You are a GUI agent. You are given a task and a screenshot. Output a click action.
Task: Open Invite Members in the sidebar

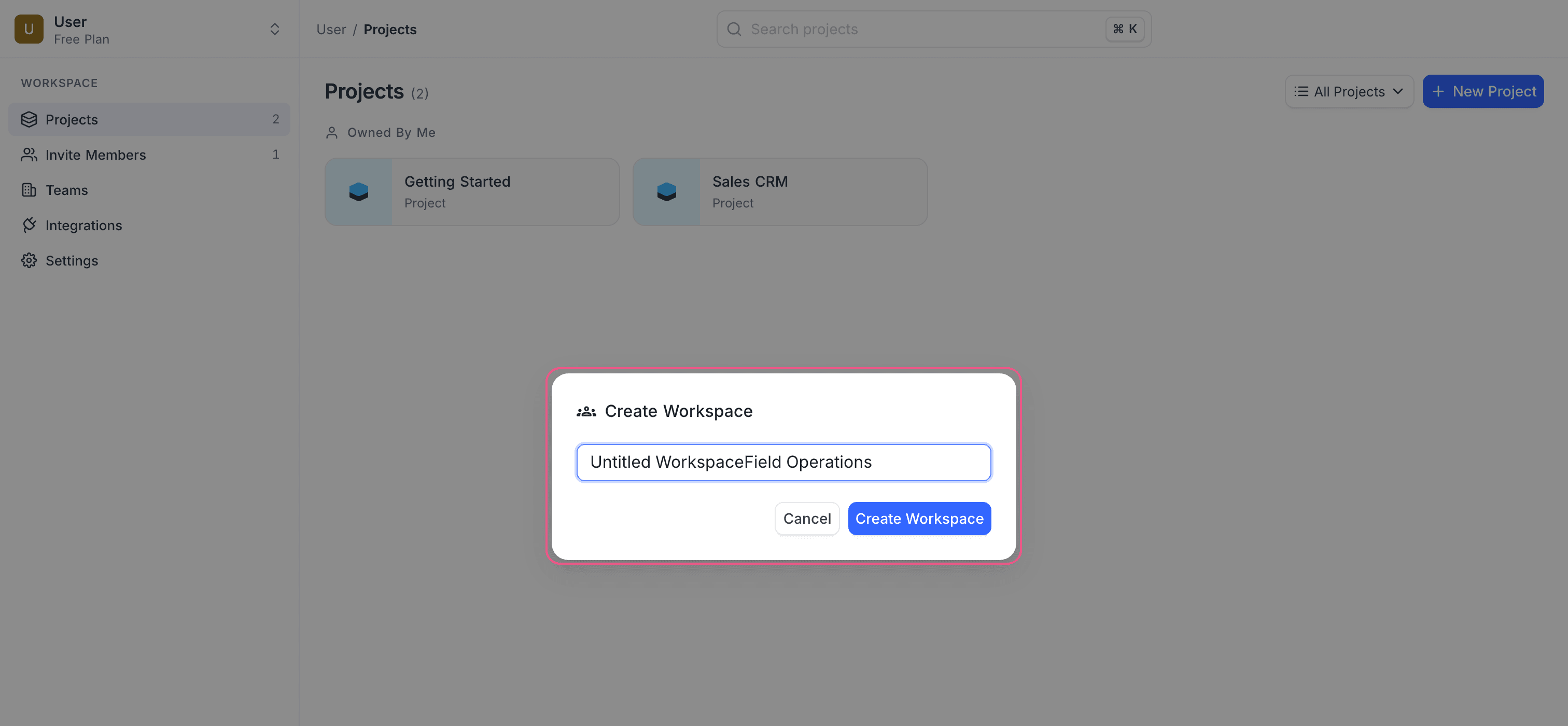[149, 155]
